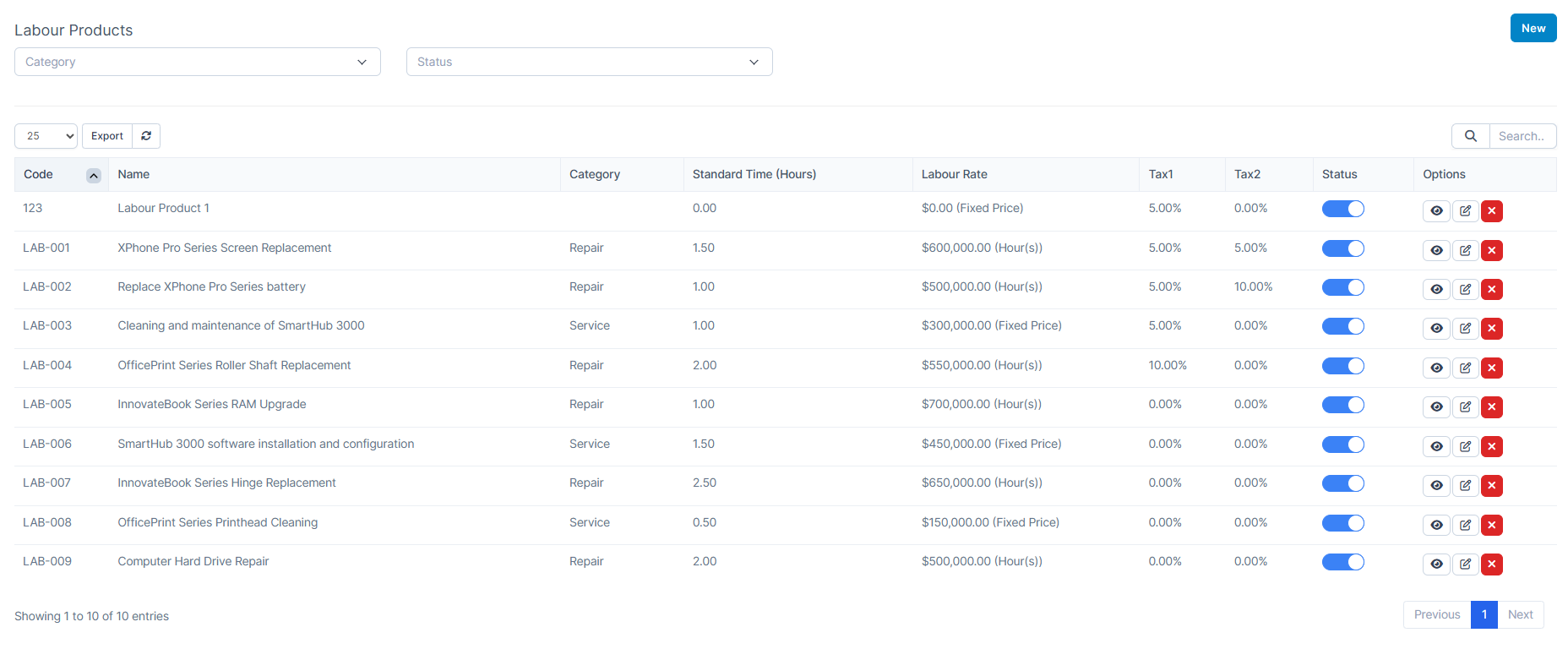The image size is (1568, 649).
Task: Change the 25 entries-per-page selector
Action: [46, 136]
